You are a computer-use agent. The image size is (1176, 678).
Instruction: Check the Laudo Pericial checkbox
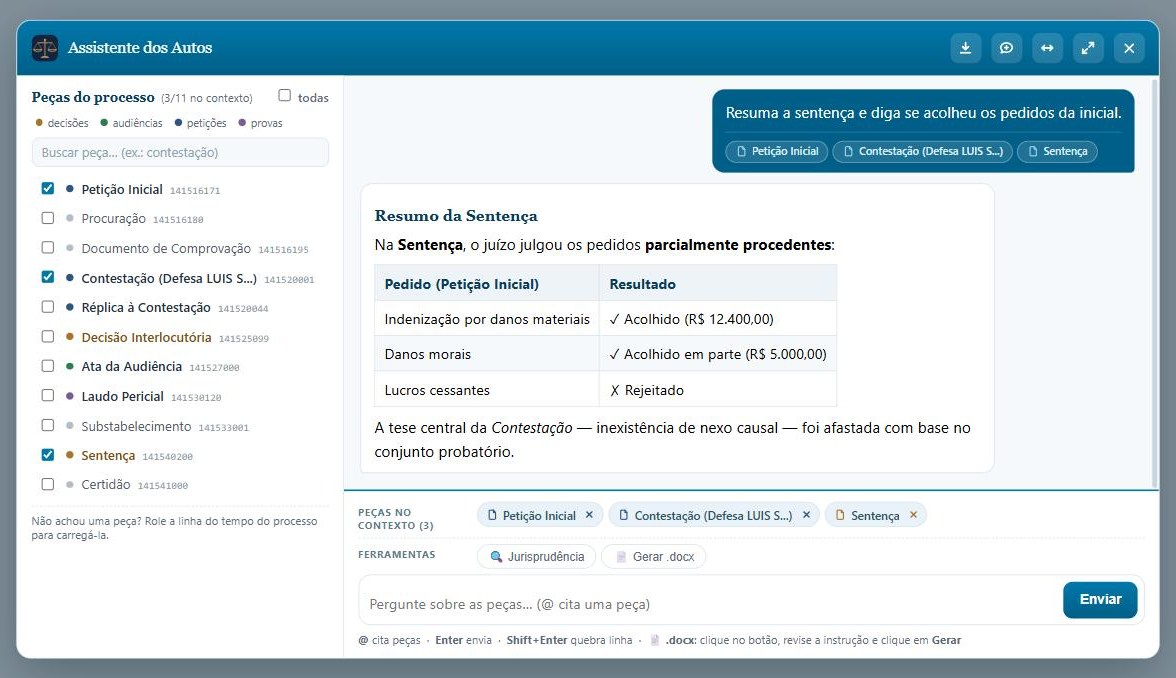coord(48,395)
